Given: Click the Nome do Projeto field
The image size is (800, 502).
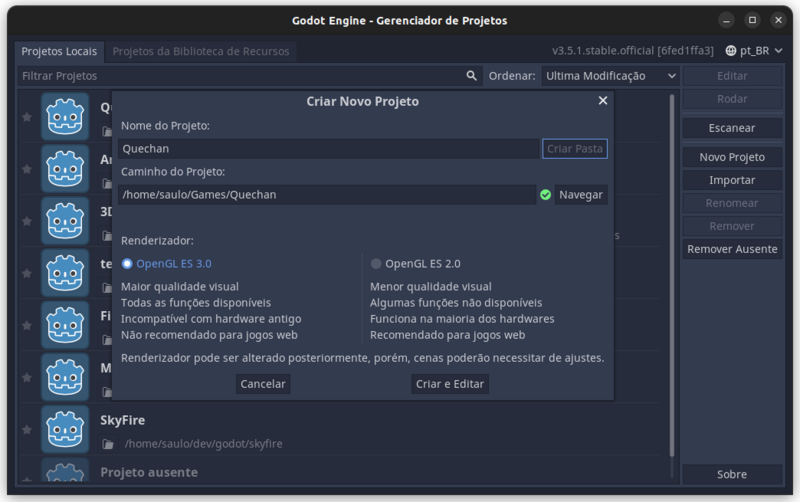Looking at the screenshot, I should coord(329,149).
